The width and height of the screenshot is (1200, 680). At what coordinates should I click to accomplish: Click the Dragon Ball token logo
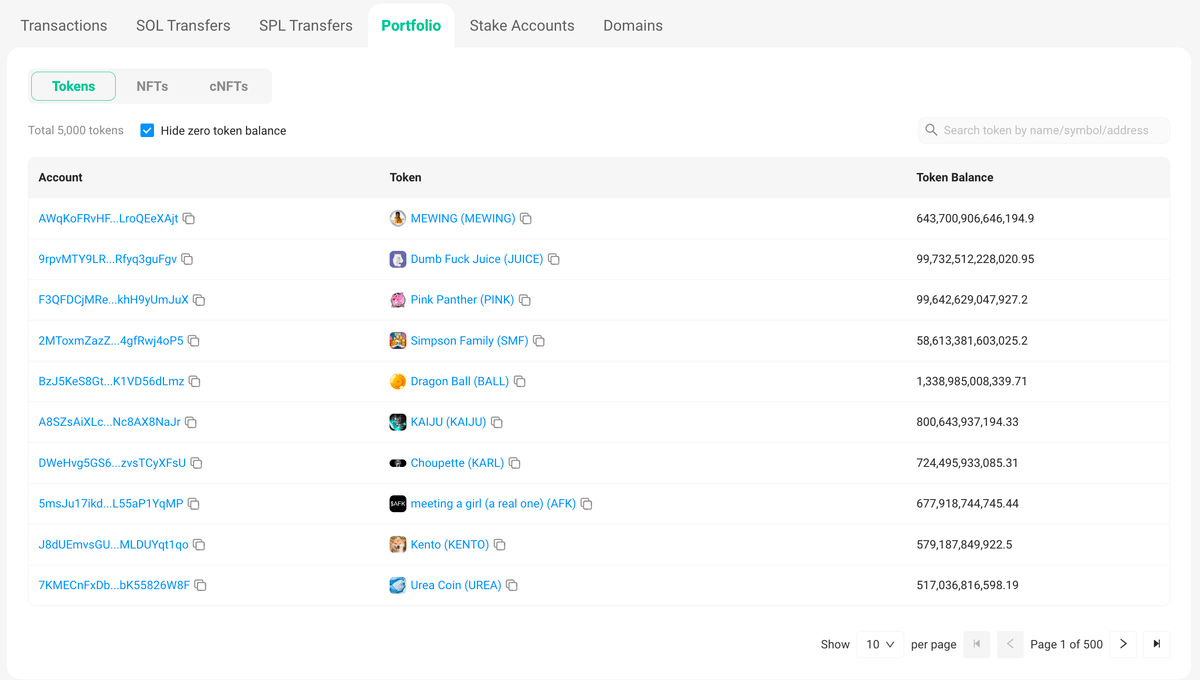tap(397, 381)
